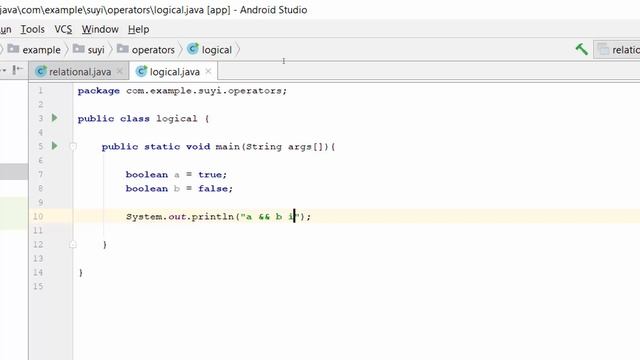Viewport: 640px width, 360px height.
Task: Click the class icon on relational.java tab
Action: tap(40, 71)
